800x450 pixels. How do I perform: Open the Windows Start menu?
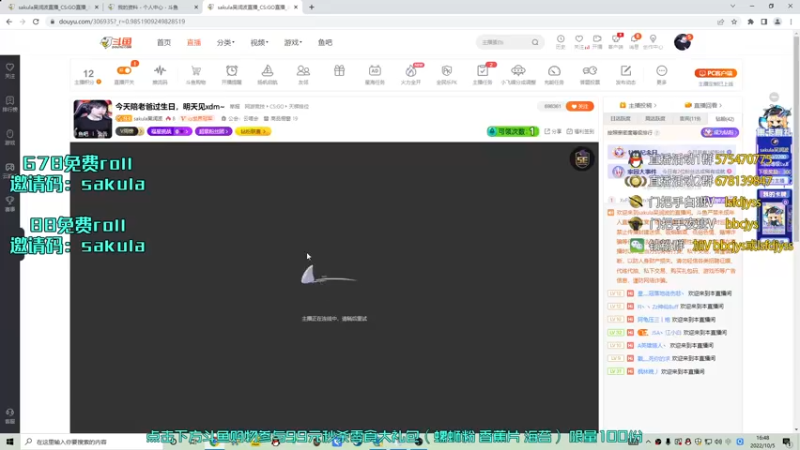(x=10, y=441)
